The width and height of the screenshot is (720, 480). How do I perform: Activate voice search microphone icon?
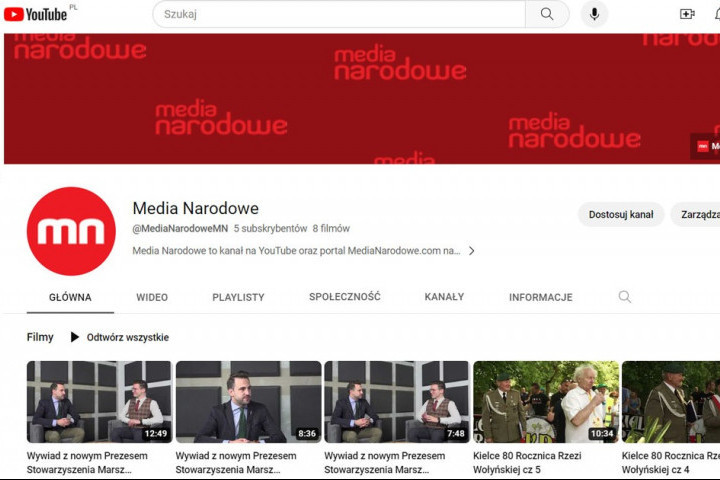[x=595, y=14]
